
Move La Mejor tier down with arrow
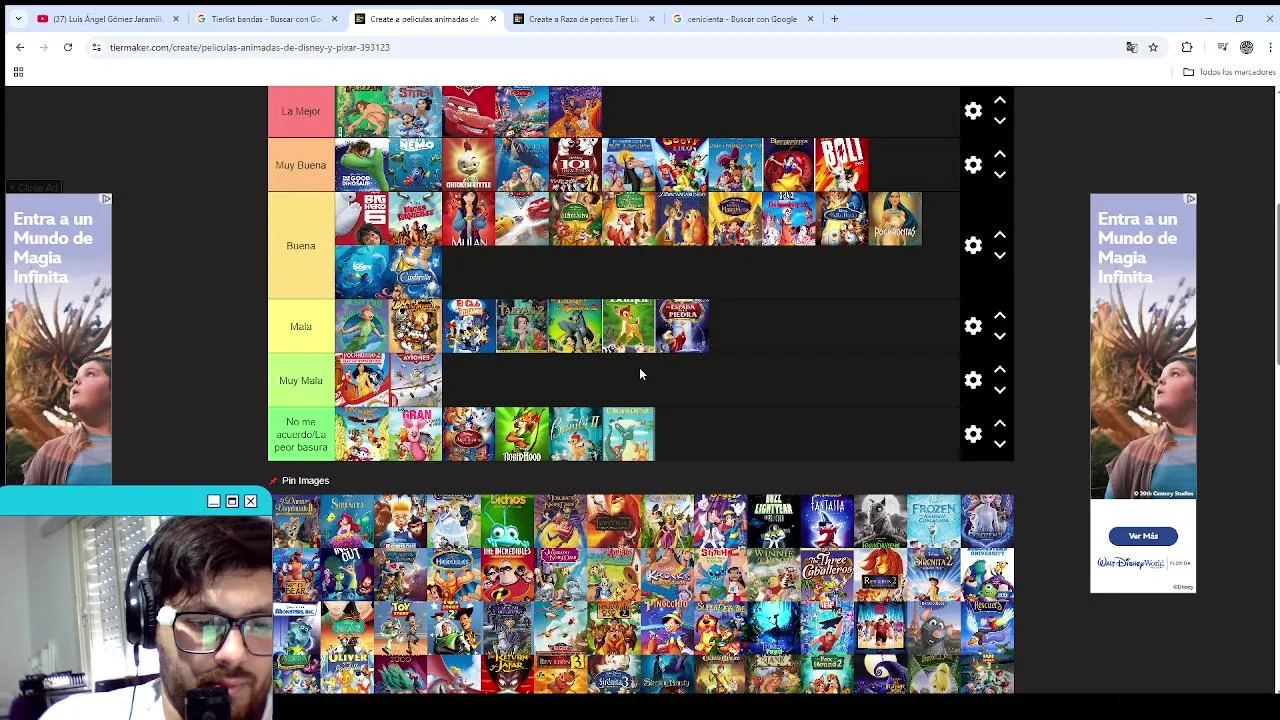pyautogui.click(x=999, y=121)
